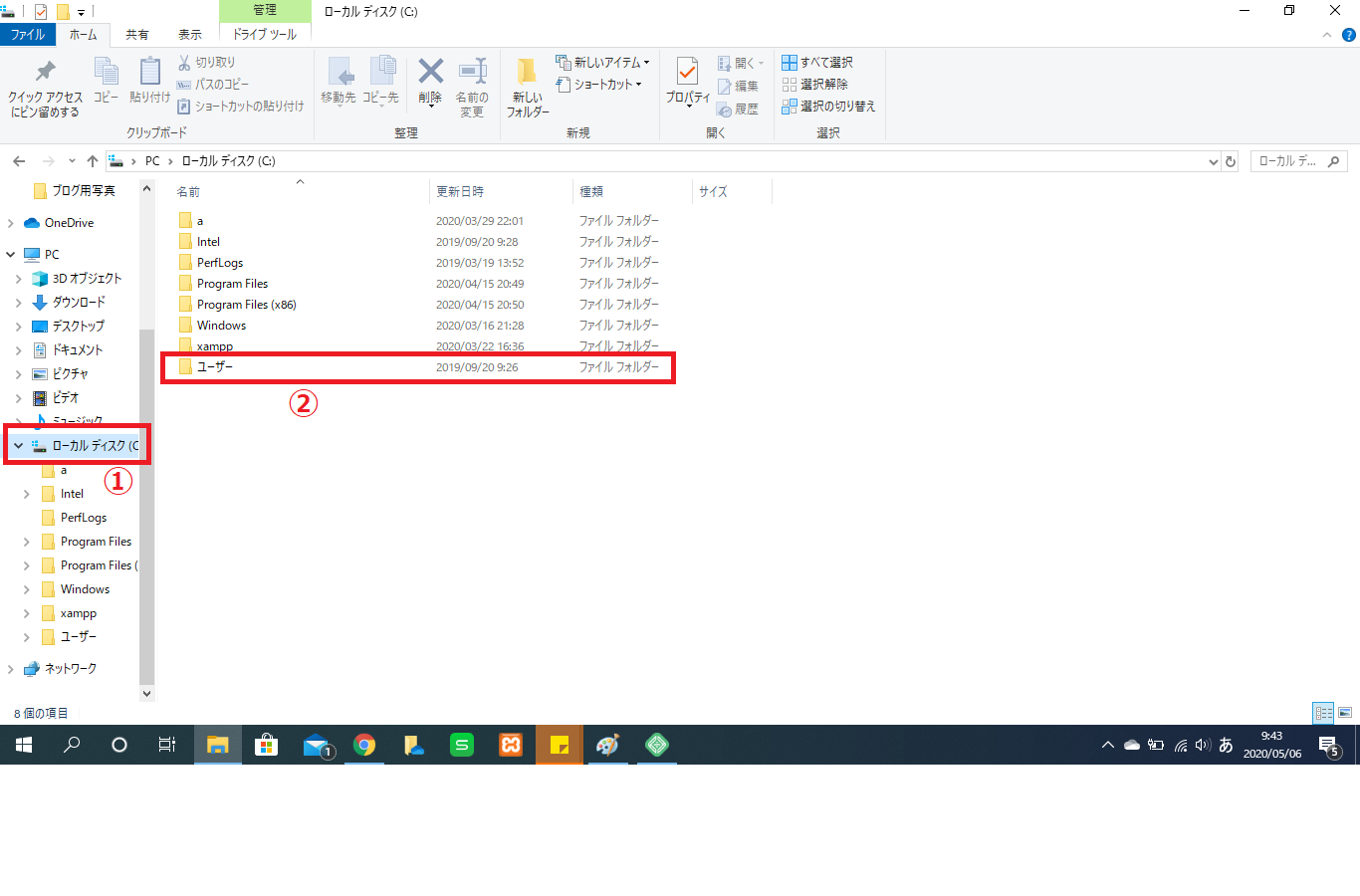Switch to details view layout

1323,713
